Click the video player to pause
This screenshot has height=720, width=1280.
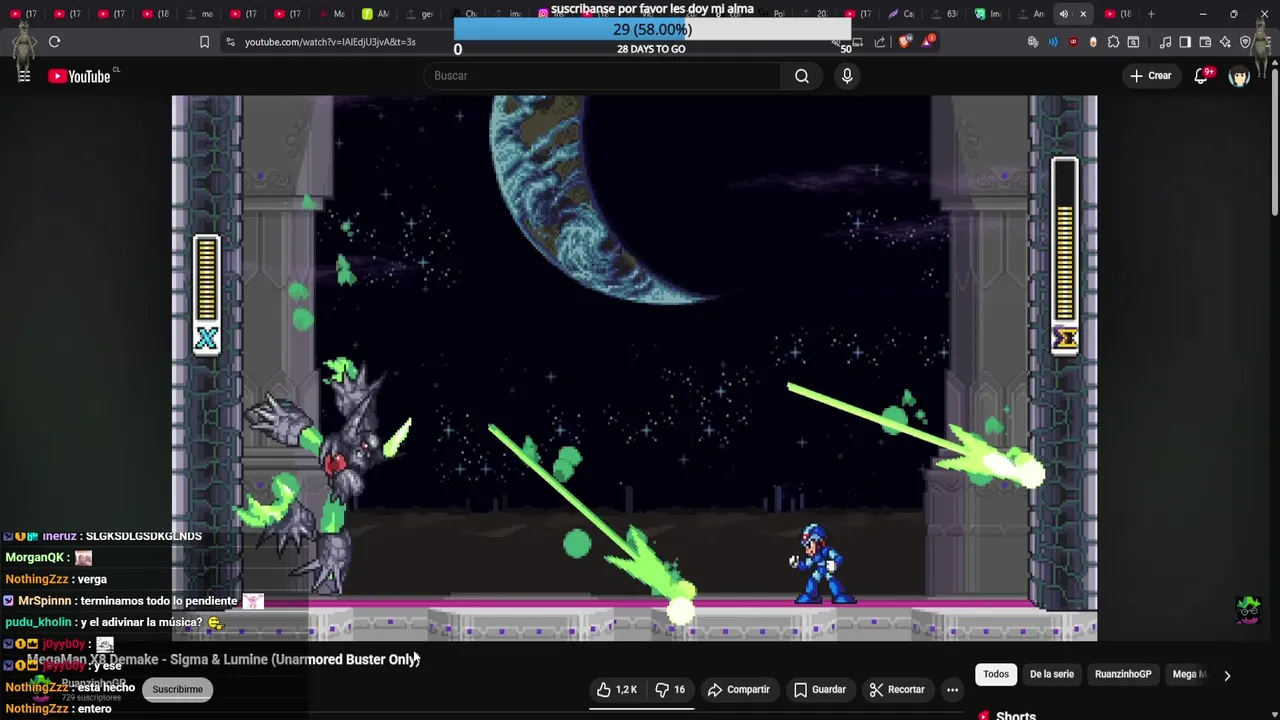tap(634, 368)
